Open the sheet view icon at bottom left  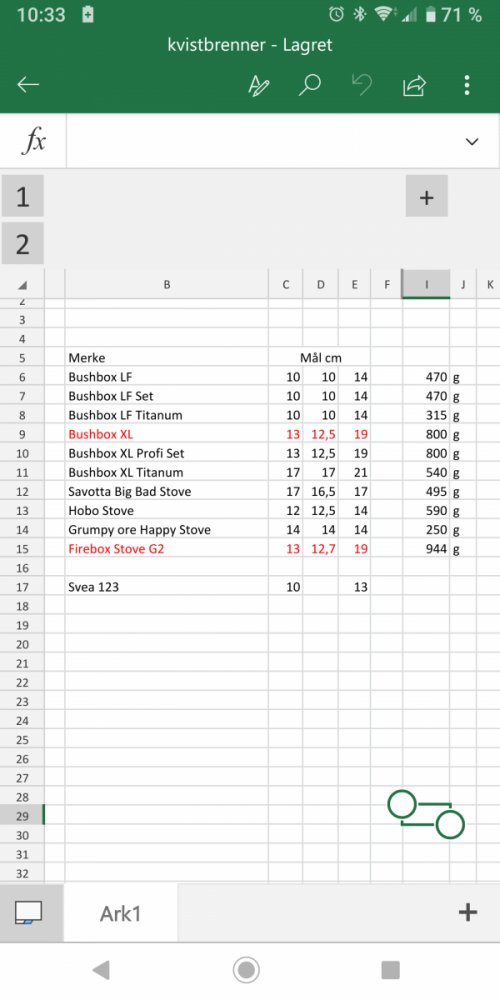pos(29,913)
